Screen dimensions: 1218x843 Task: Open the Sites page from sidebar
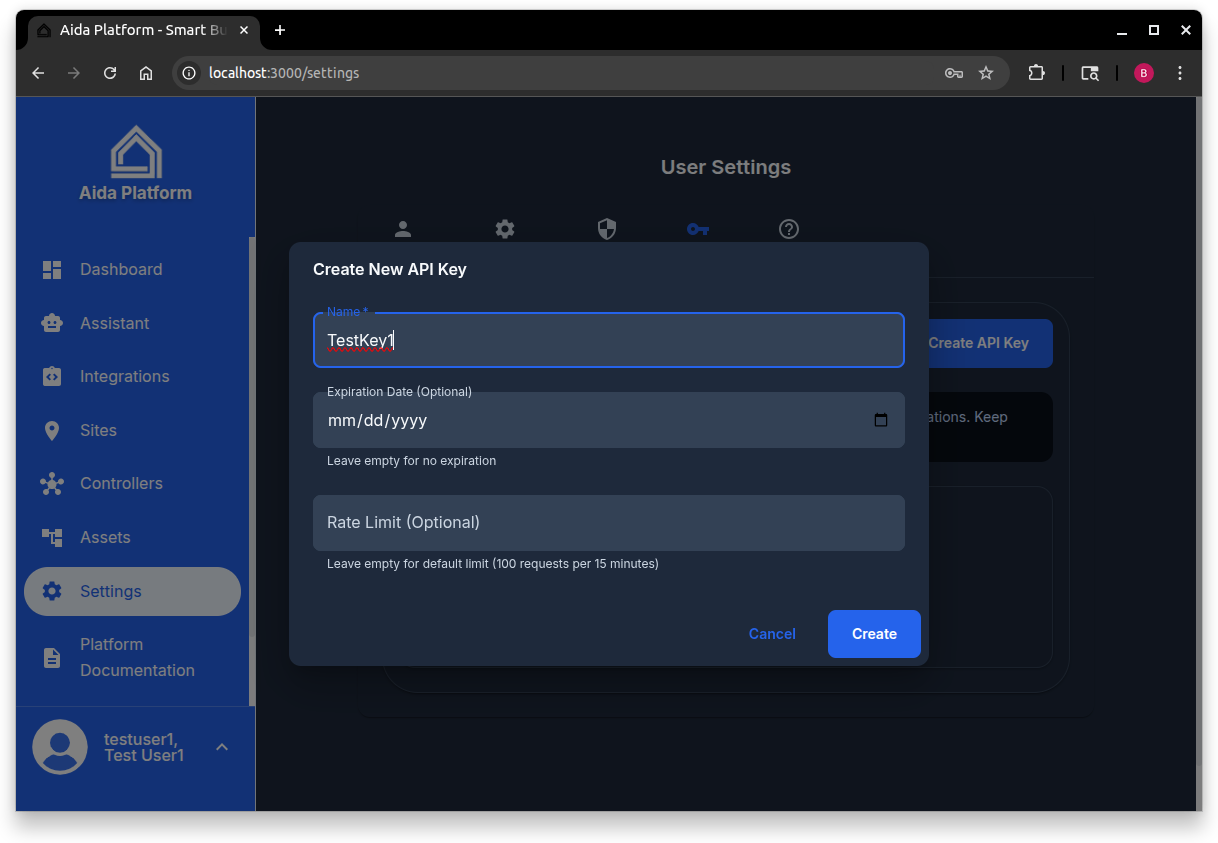(97, 430)
